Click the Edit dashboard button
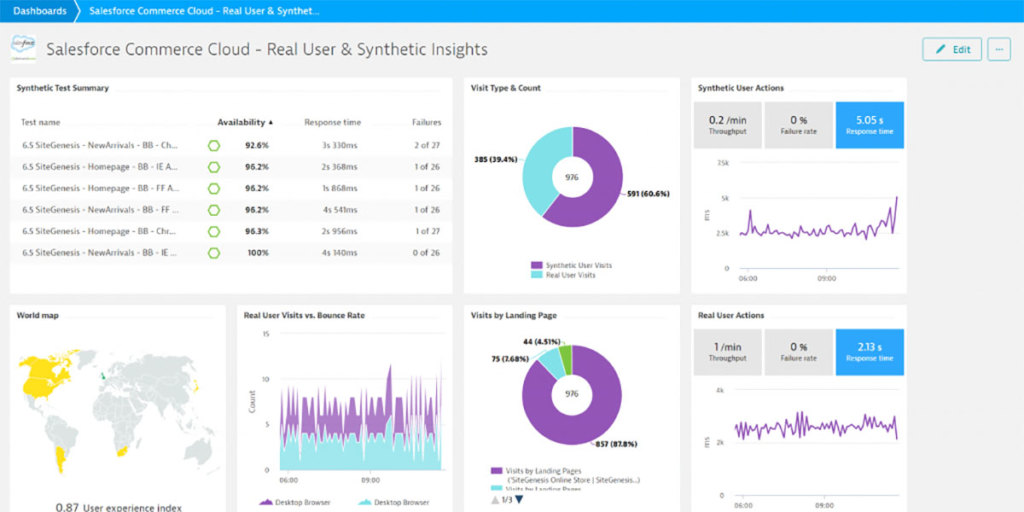Image resolution: width=1024 pixels, height=512 pixels. coord(952,49)
